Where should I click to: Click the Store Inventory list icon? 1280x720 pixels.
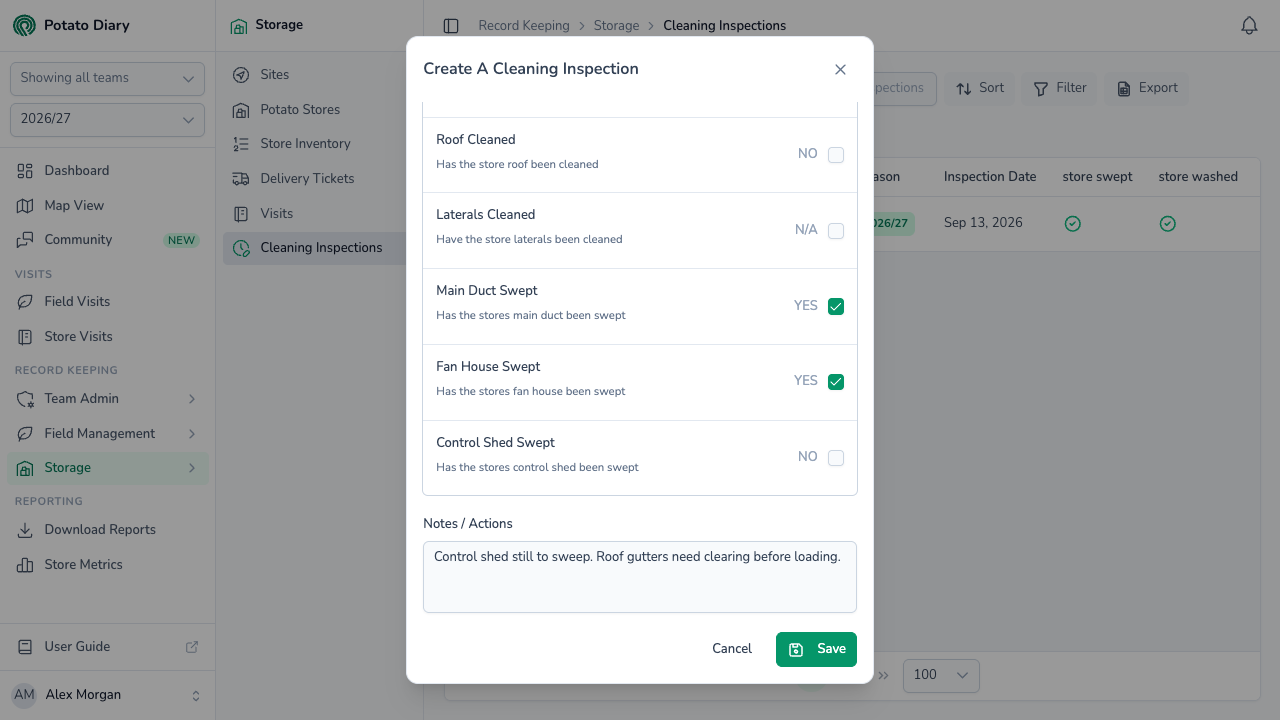tap(241, 144)
